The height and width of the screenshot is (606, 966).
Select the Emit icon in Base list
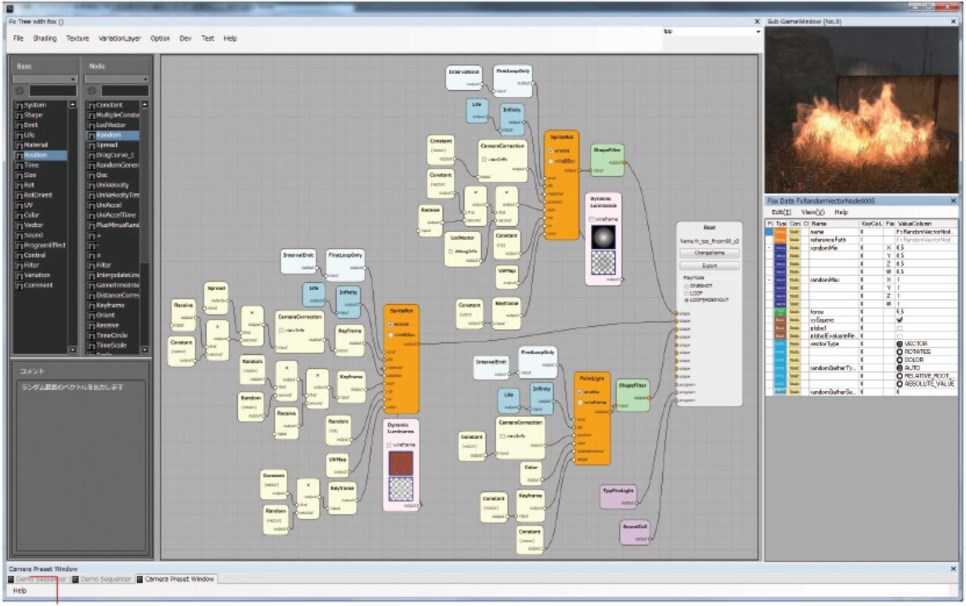[x=19, y=125]
